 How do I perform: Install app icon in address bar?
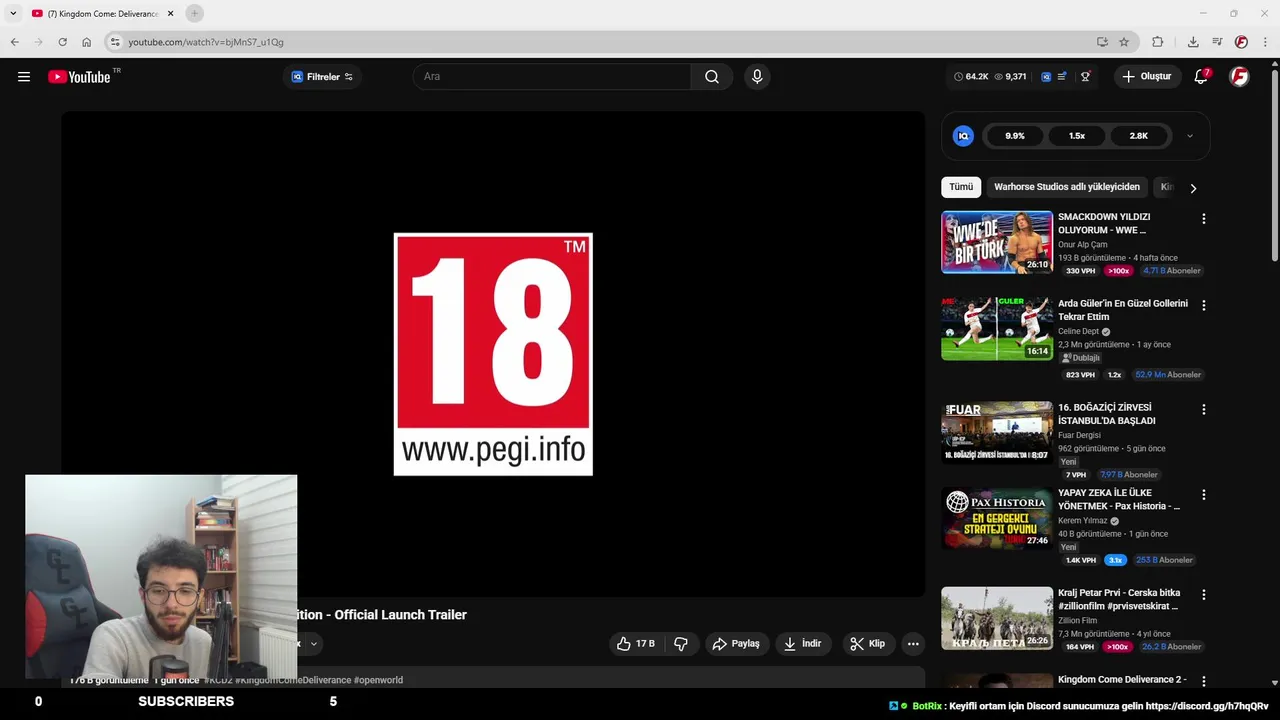tap(1102, 42)
